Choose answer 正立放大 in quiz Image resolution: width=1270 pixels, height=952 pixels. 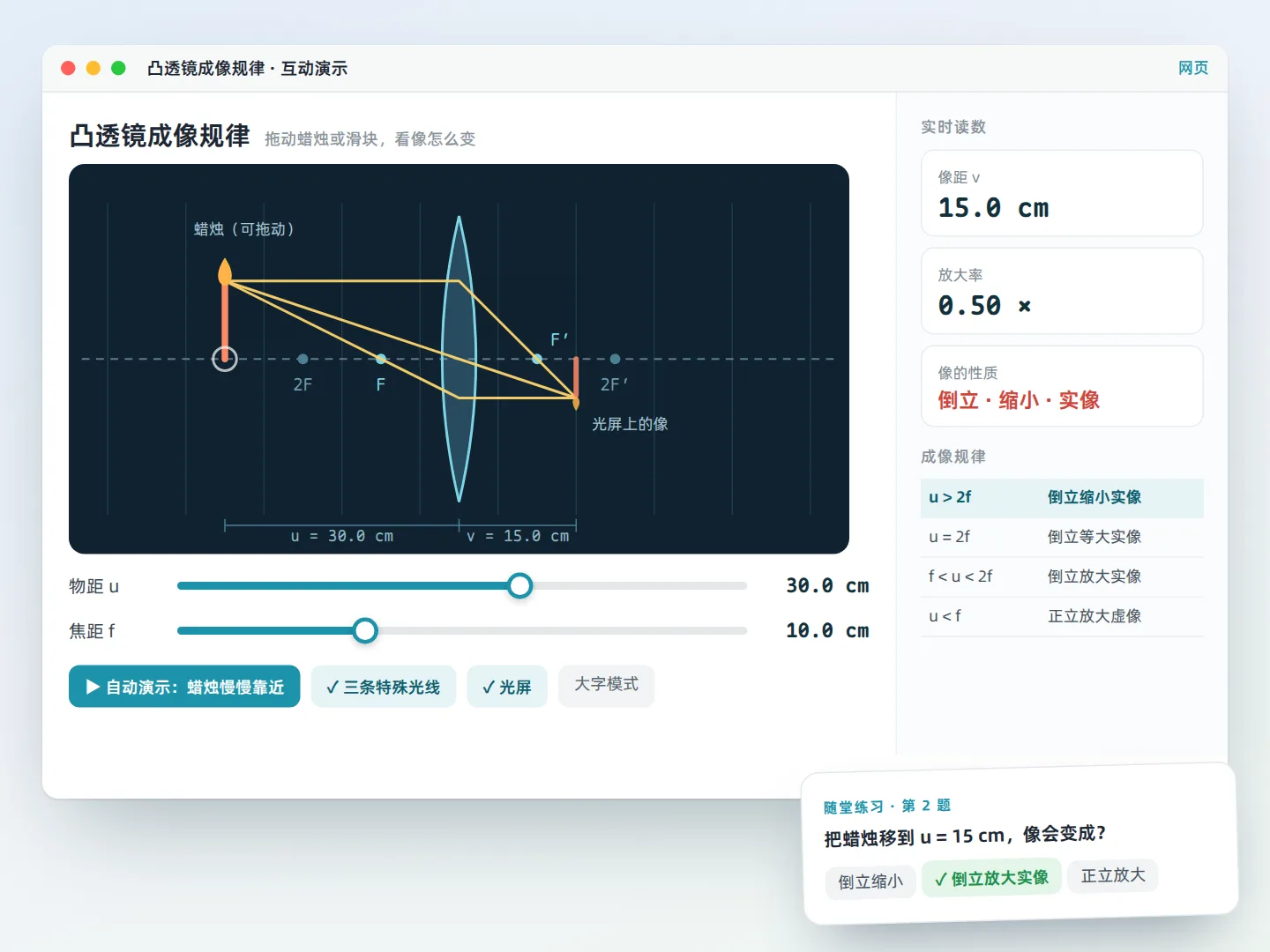1113,875
